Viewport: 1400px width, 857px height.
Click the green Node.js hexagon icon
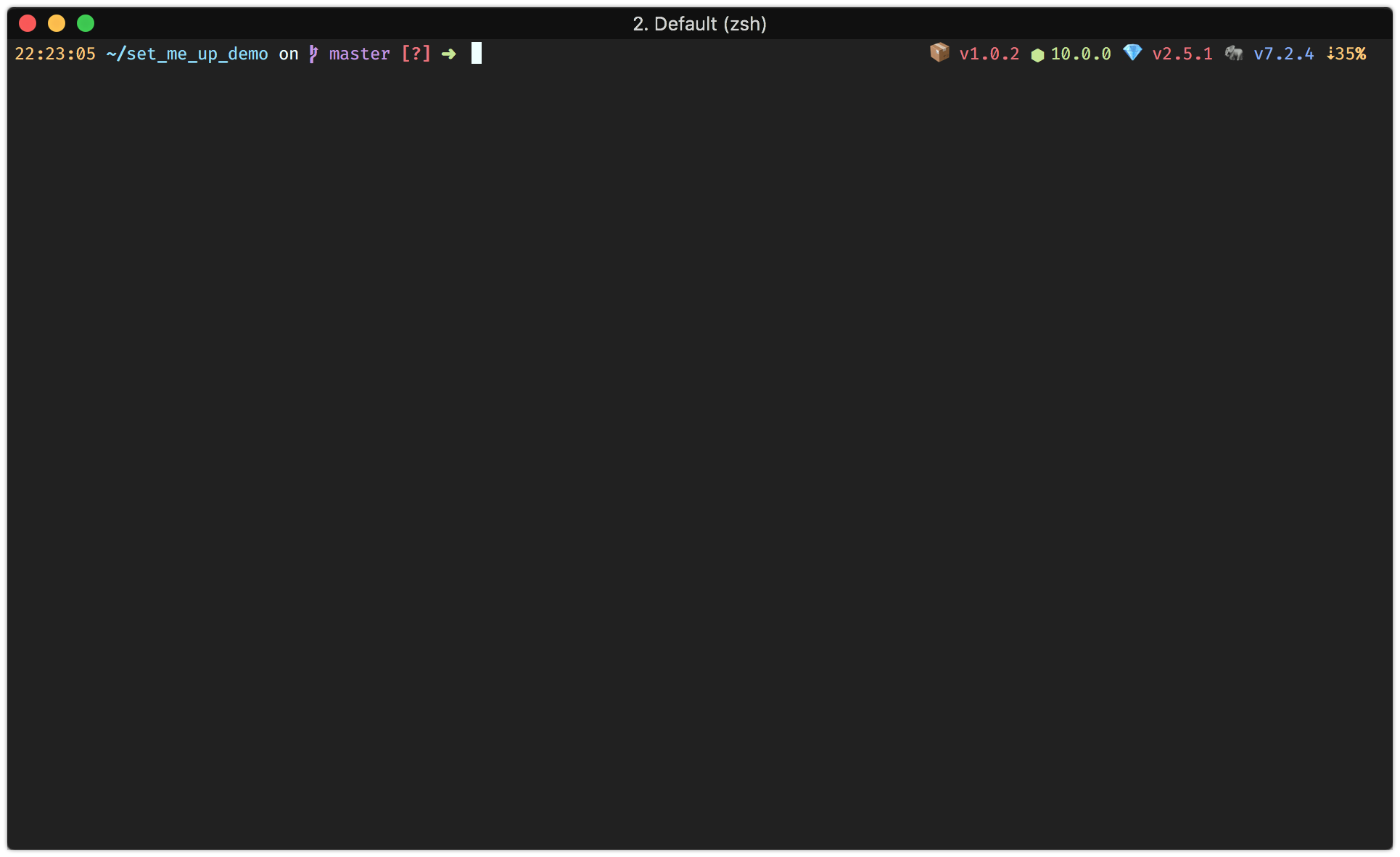[x=1037, y=55]
